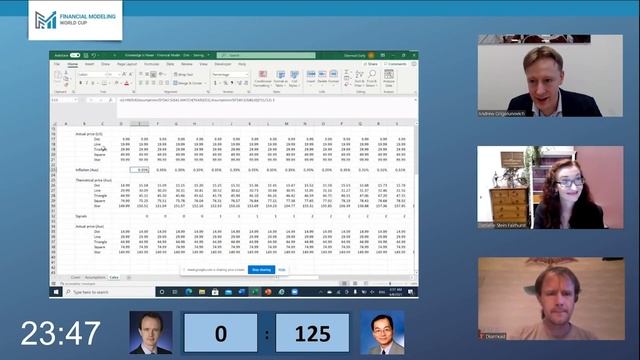Toggle the AutoSave switch in title bar
This screenshot has height=360, width=640.
coord(75,55)
